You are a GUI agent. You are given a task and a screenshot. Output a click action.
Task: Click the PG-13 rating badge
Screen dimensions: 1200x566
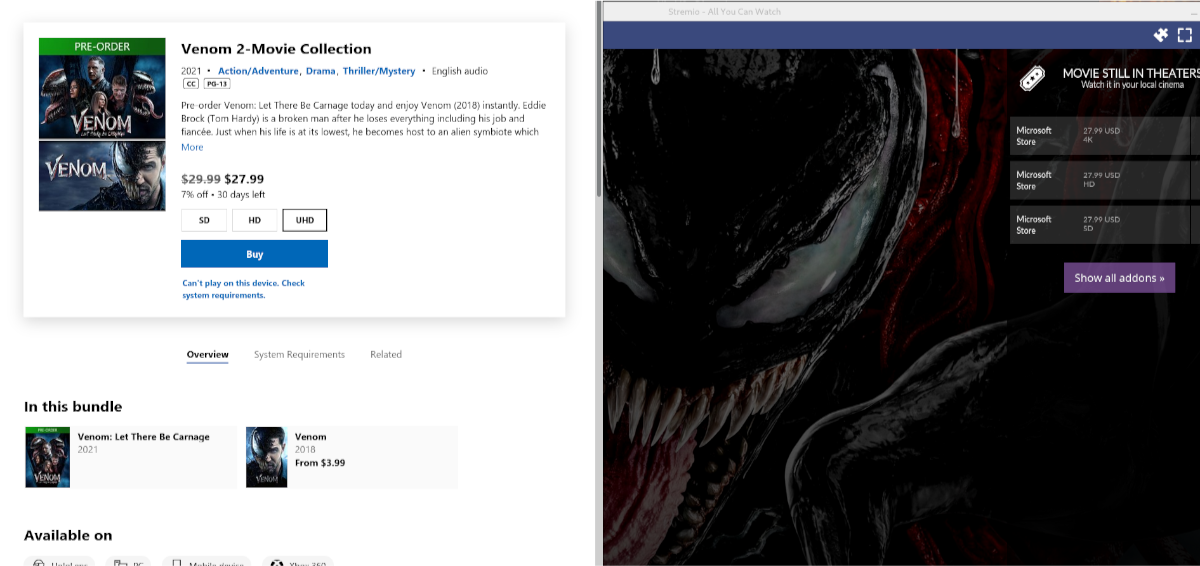point(217,84)
